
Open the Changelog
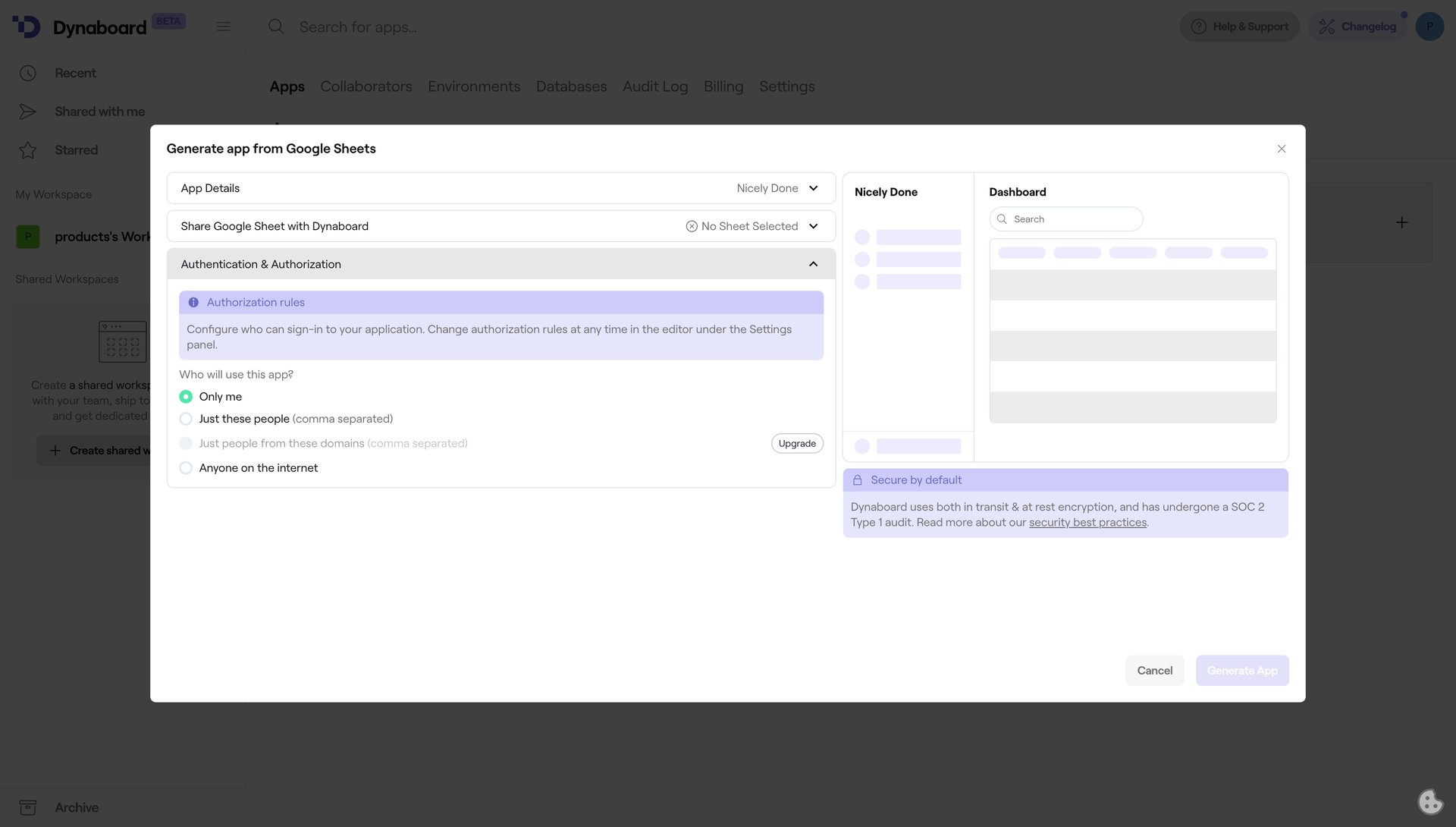pyautogui.click(x=1357, y=26)
